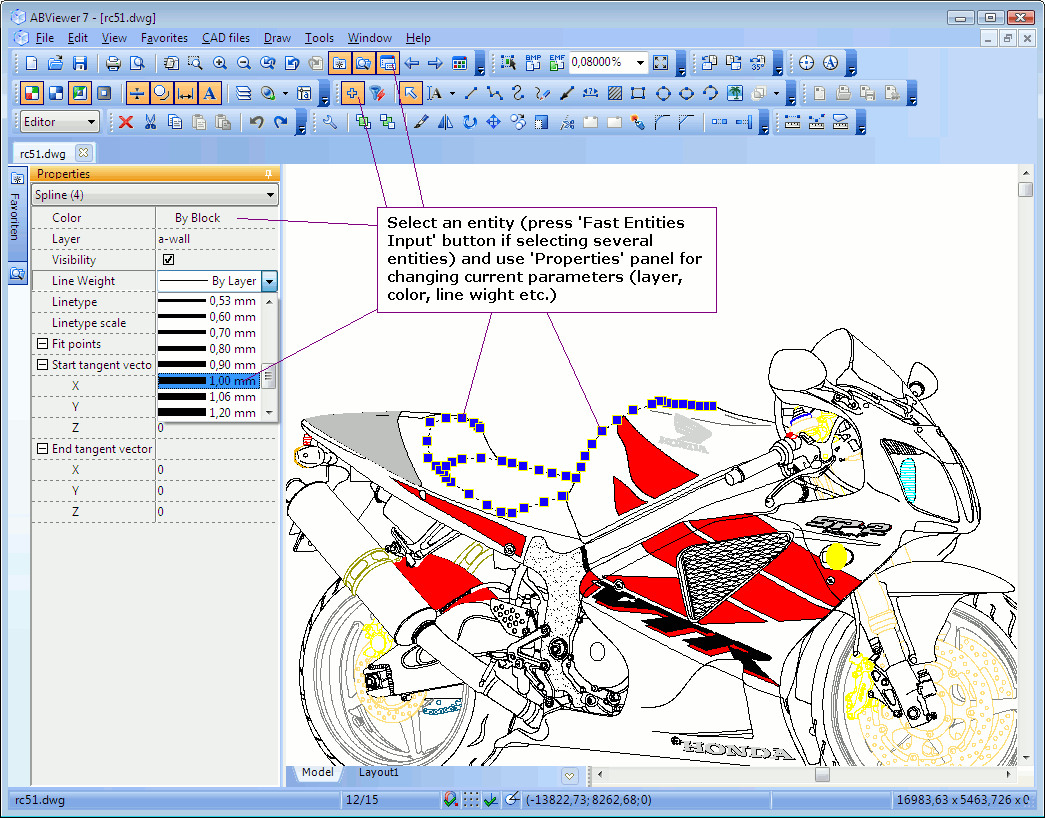Click the Zoom window selection icon
Viewport: 1045px width, 818px height.
click(195, 63)
